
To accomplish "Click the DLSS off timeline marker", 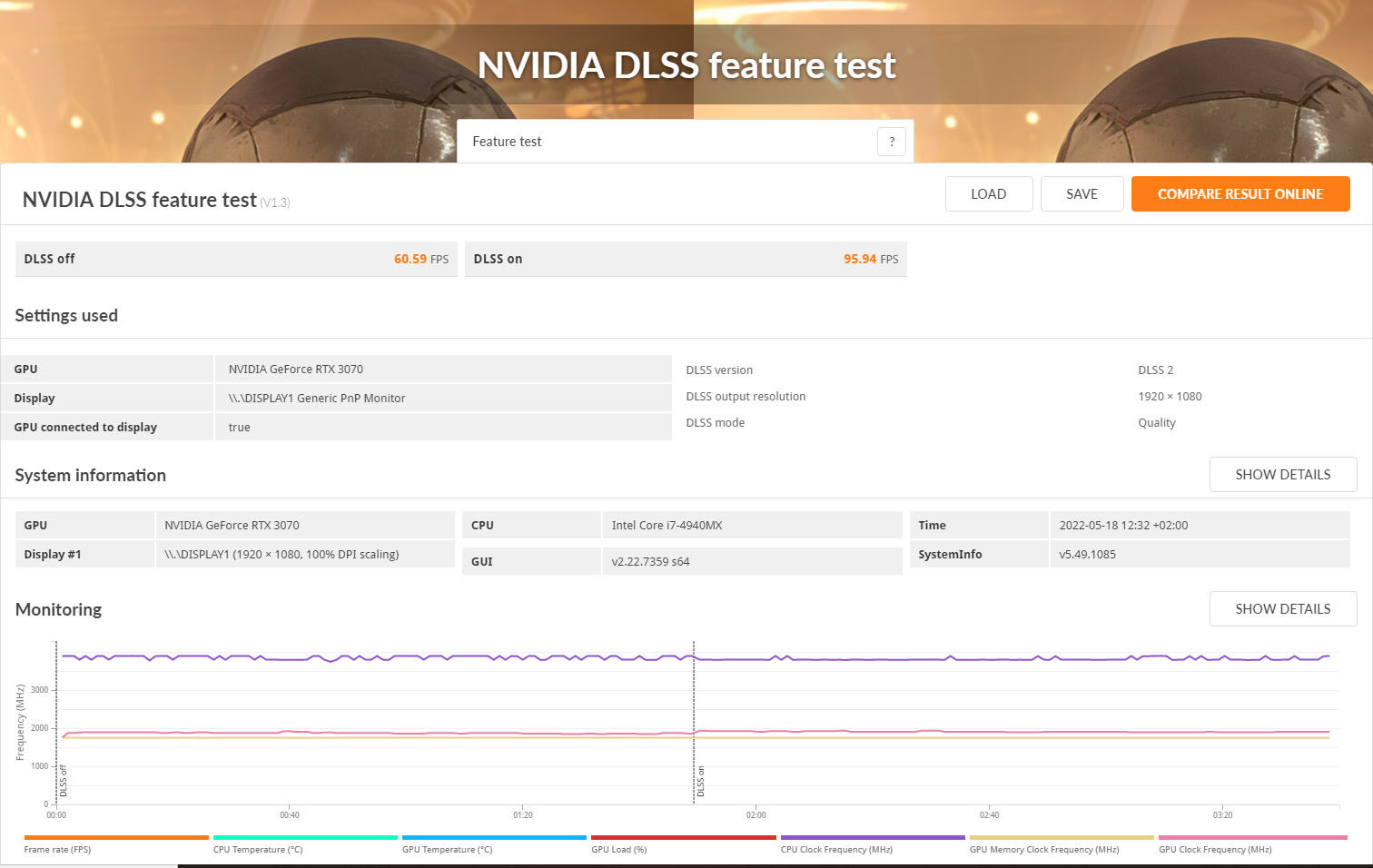I will pos(64,782).
